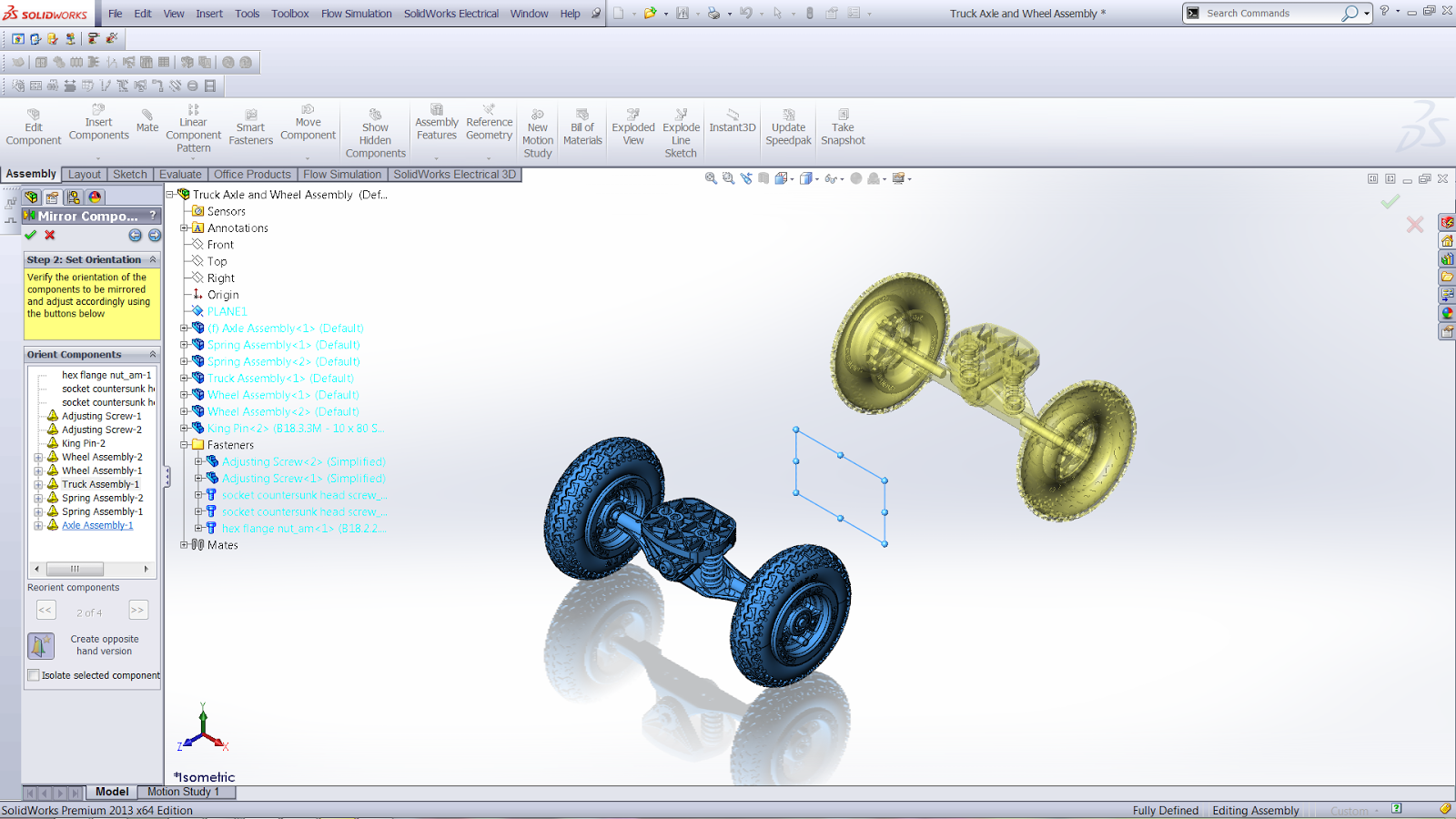Switch to the Motion Study 1 tab
This screenshot has height=819, width=1456.
click(184, 792)
